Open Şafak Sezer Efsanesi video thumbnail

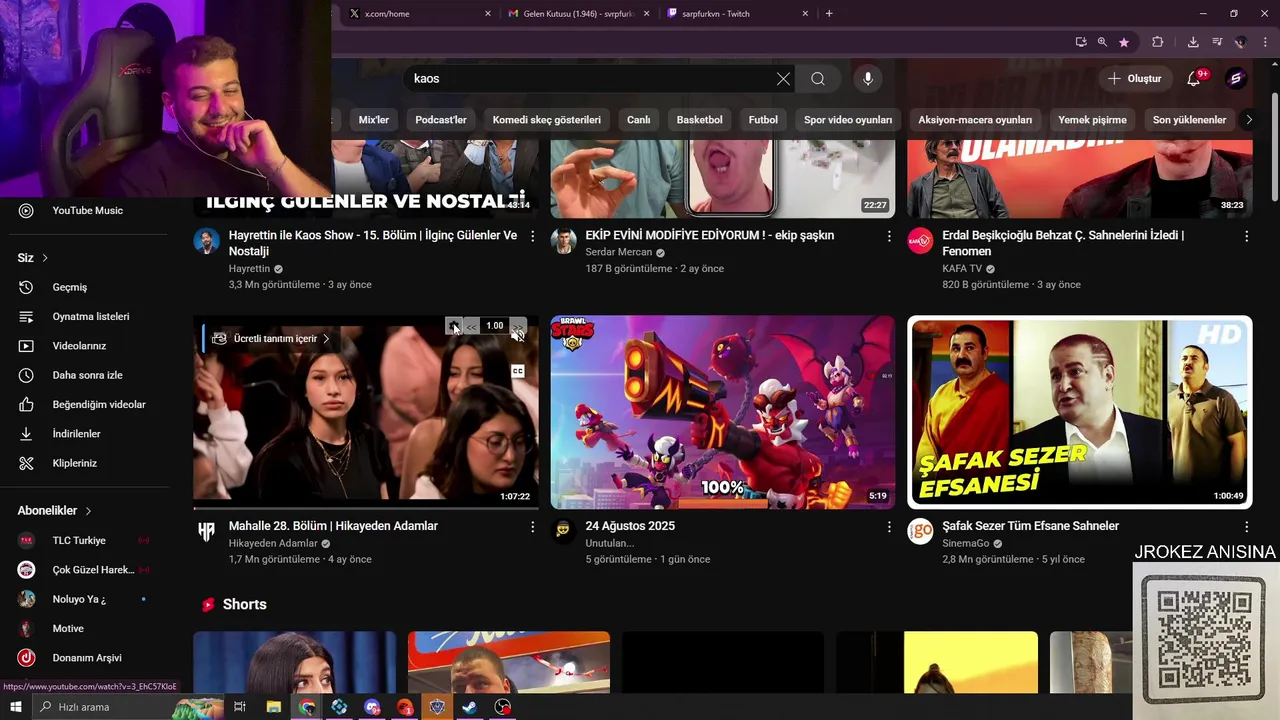tap(1080, 412)
